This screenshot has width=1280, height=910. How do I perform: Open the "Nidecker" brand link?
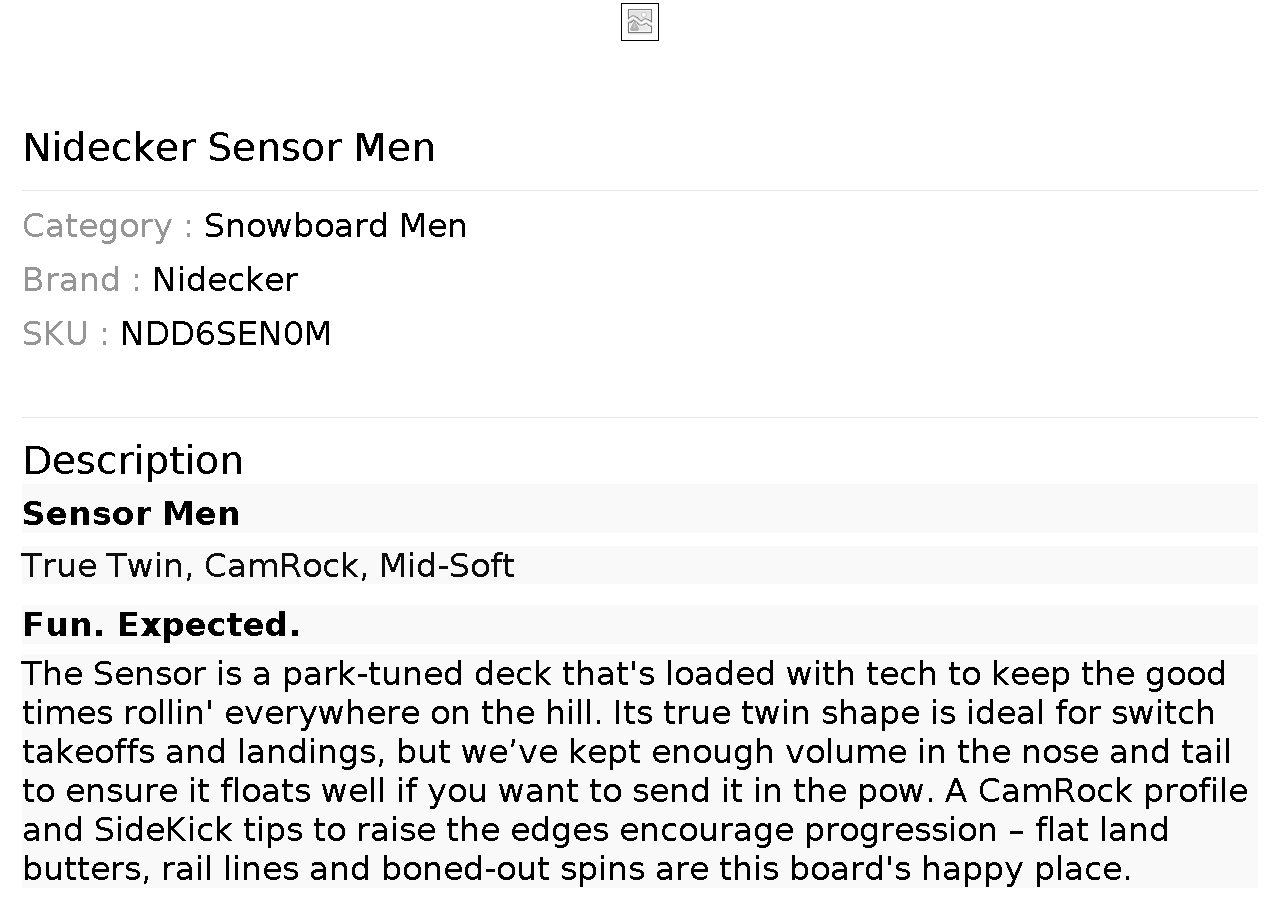tap(225, 280)
